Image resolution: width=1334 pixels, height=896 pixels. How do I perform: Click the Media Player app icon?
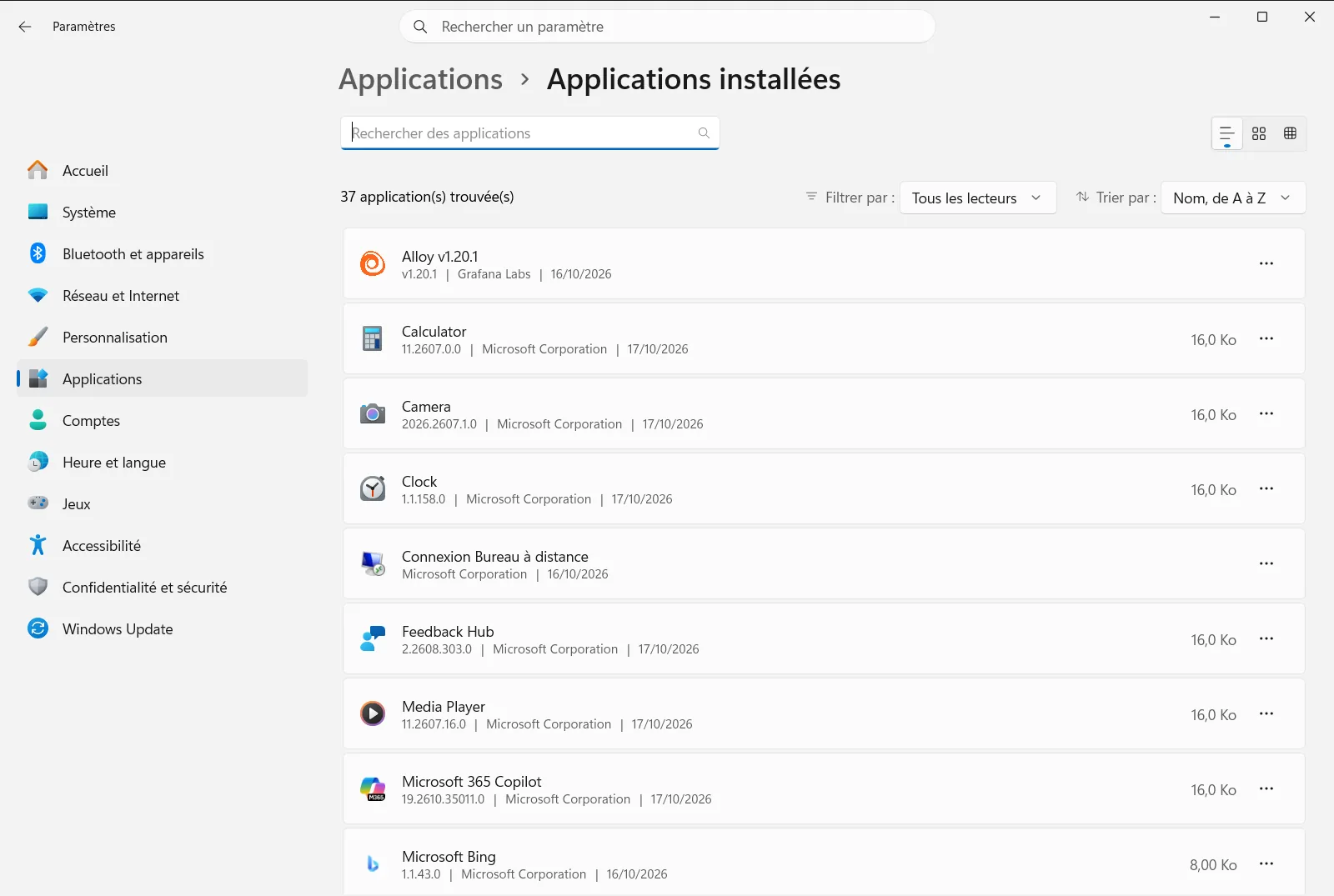click(373, 713)
